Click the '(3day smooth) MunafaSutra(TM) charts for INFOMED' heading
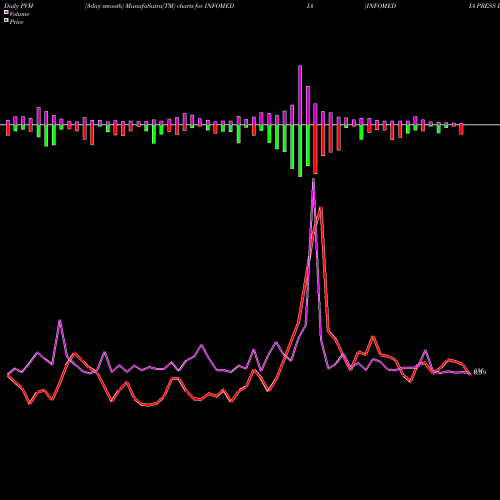500x500 pixels. (159, 6)
